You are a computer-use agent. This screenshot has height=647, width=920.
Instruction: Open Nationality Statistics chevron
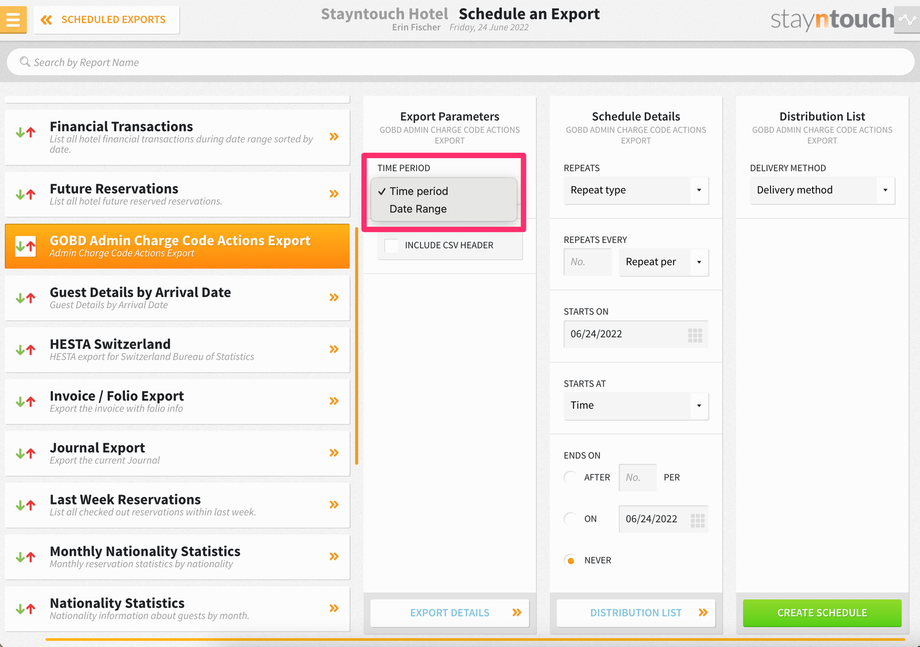pos(334,608)
